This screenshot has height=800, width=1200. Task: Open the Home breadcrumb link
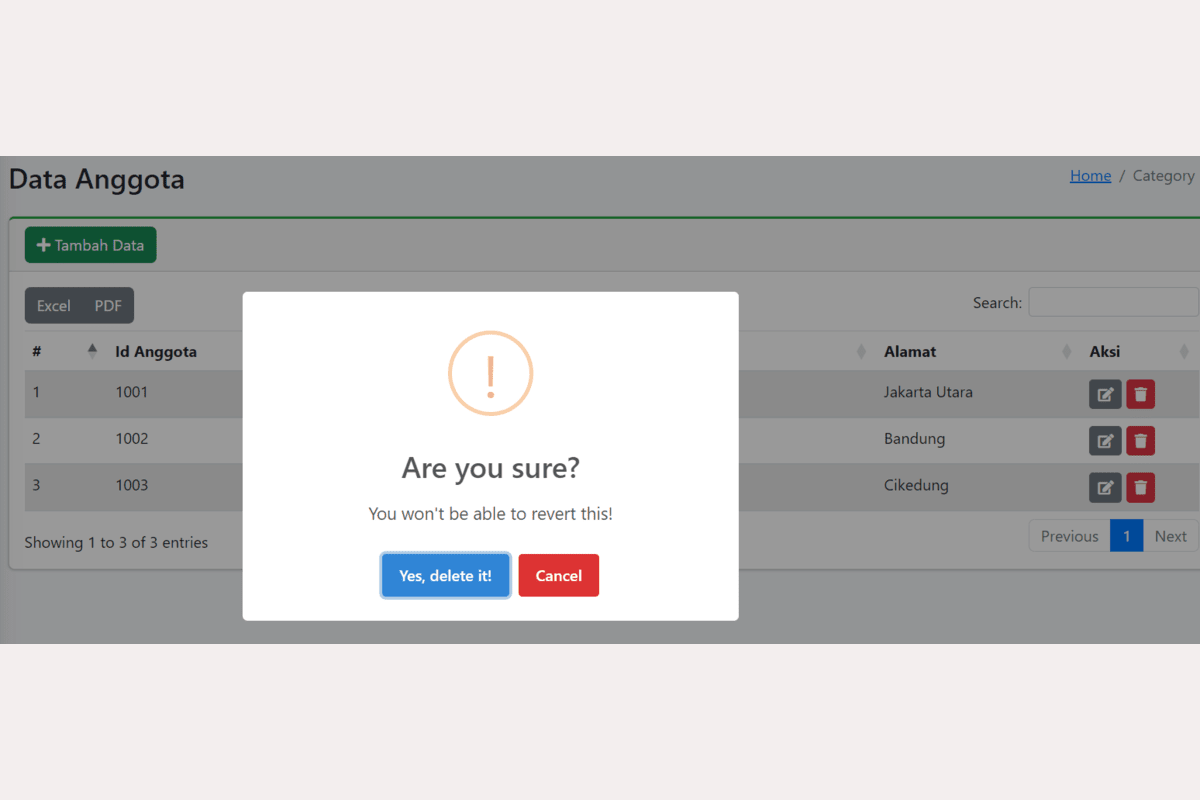tap(1090, 176)
